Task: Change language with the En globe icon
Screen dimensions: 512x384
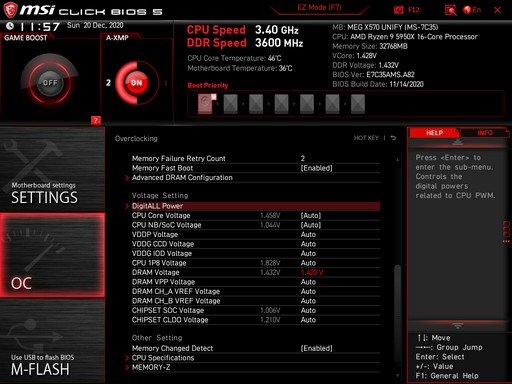Action: pos(472,10)
